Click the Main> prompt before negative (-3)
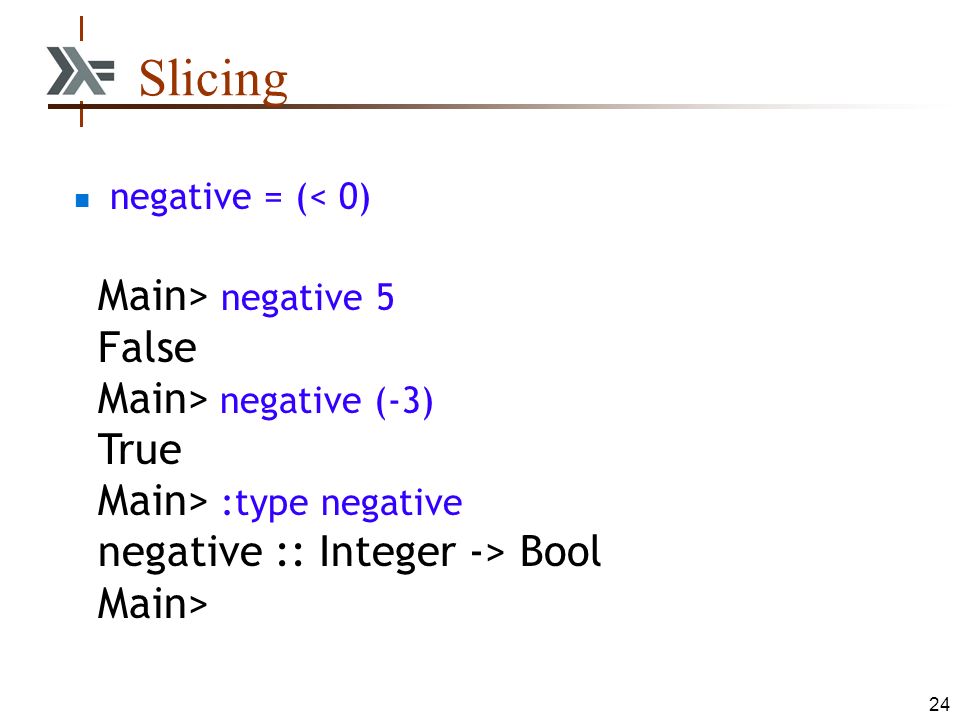 (153, 399)
